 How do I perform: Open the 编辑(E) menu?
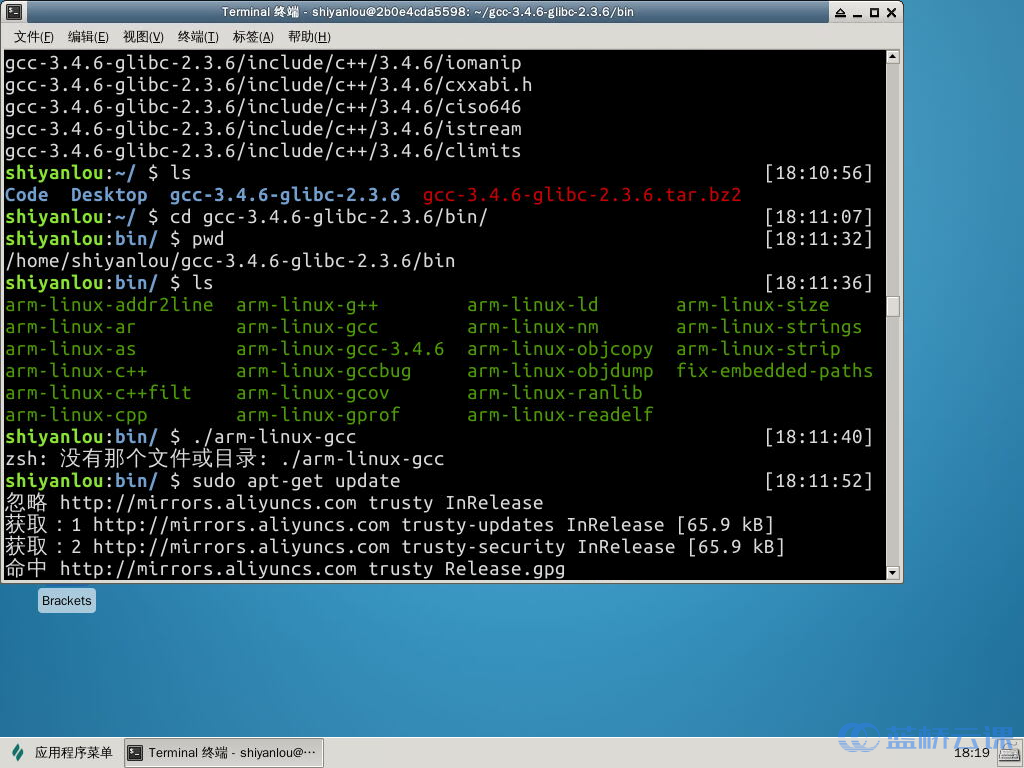(x=88, y=37)
